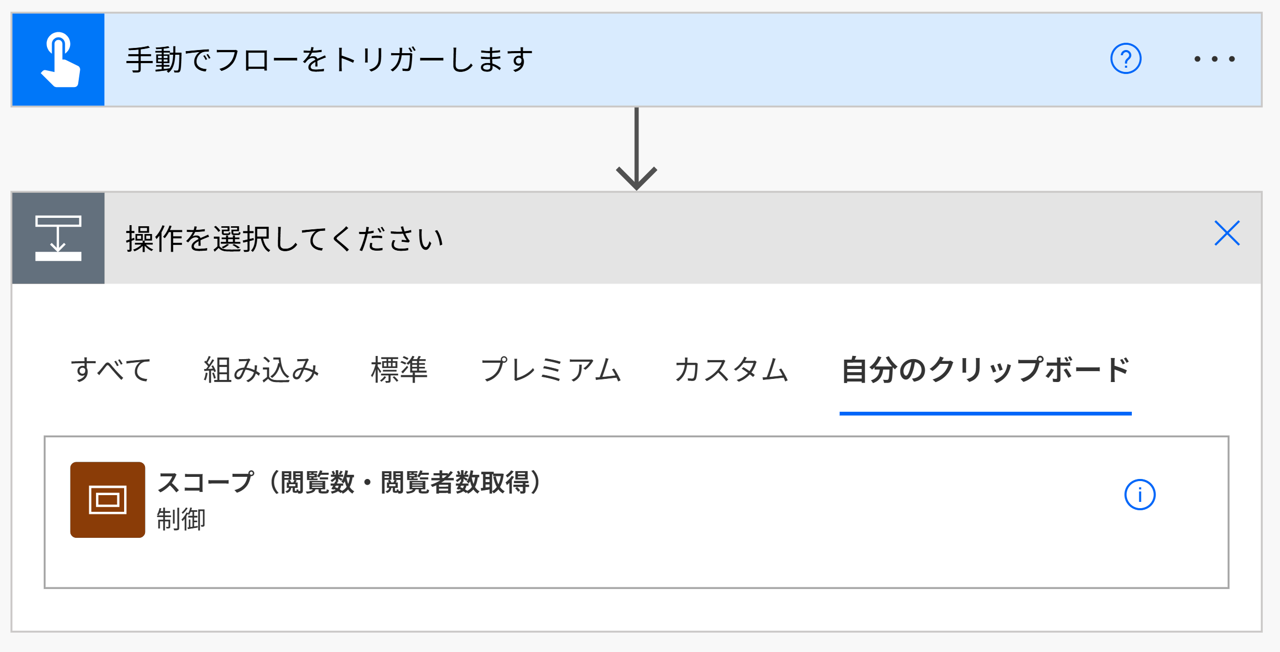Click the 制御 label under the scope
1280x652 pixels.
(x=181, y=520)
